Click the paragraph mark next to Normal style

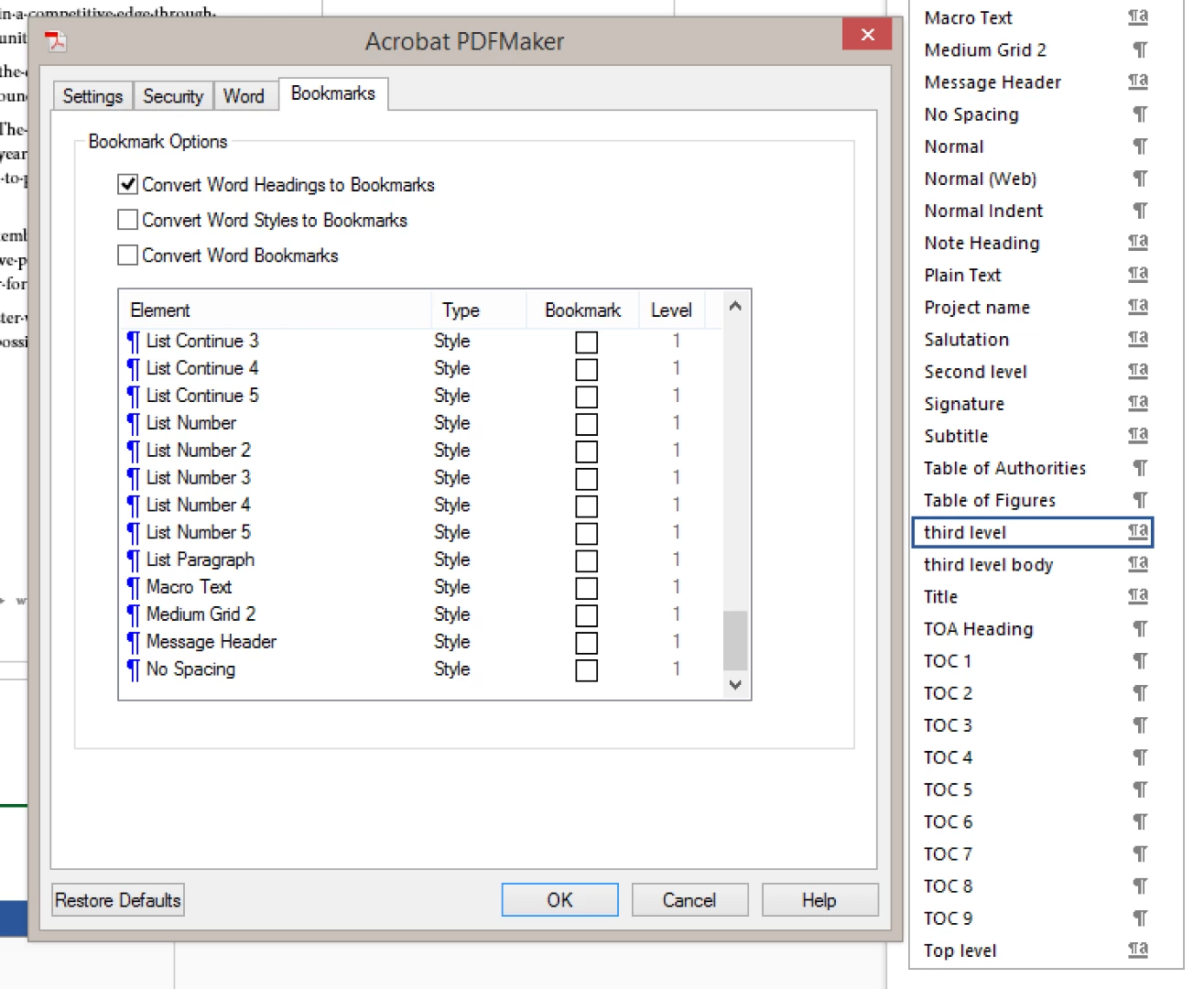1140,147
